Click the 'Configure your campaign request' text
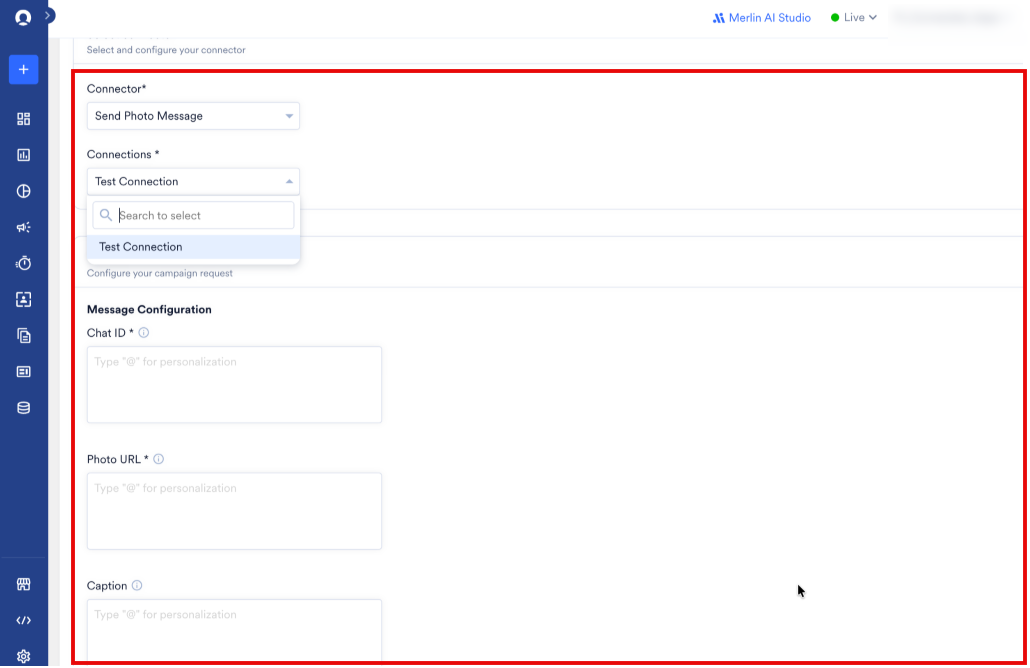The height and width of the screenshot is (668, 1030). (x=160, y=273)
